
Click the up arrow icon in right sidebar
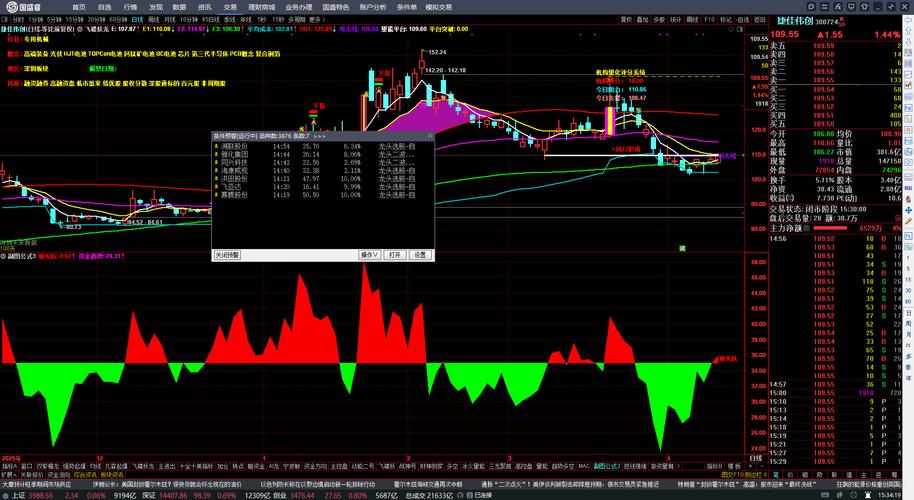click(908, 30)
